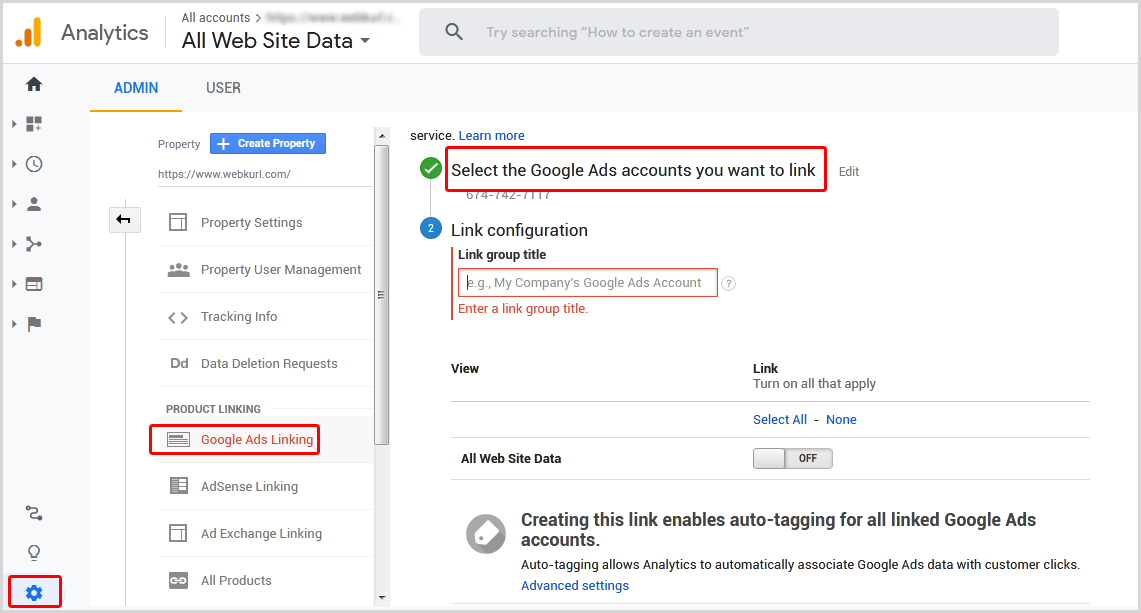Click scrollbar down arrow in property menu

(x=382, y=598)
